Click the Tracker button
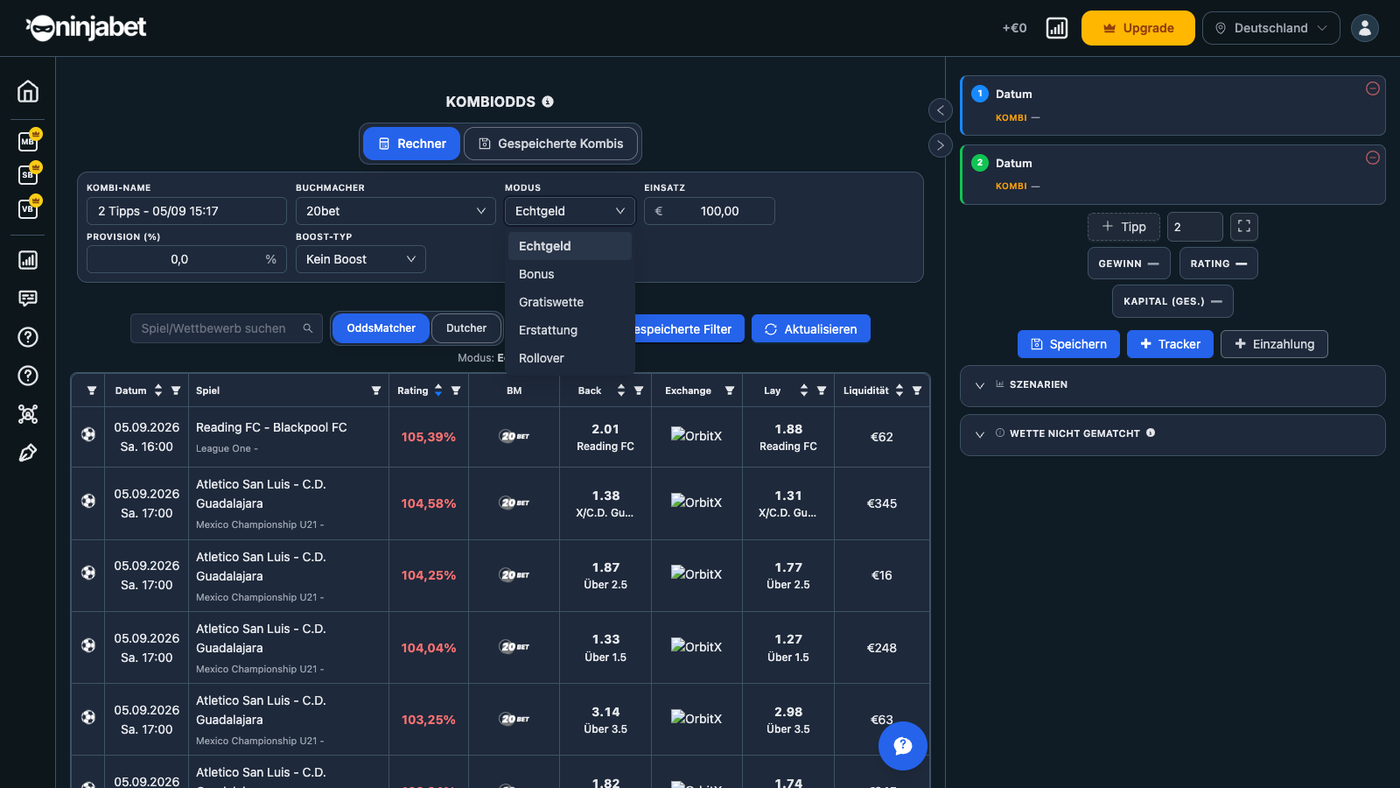The height and width of the screenshot is (788, 1400). pos(1170,344)
